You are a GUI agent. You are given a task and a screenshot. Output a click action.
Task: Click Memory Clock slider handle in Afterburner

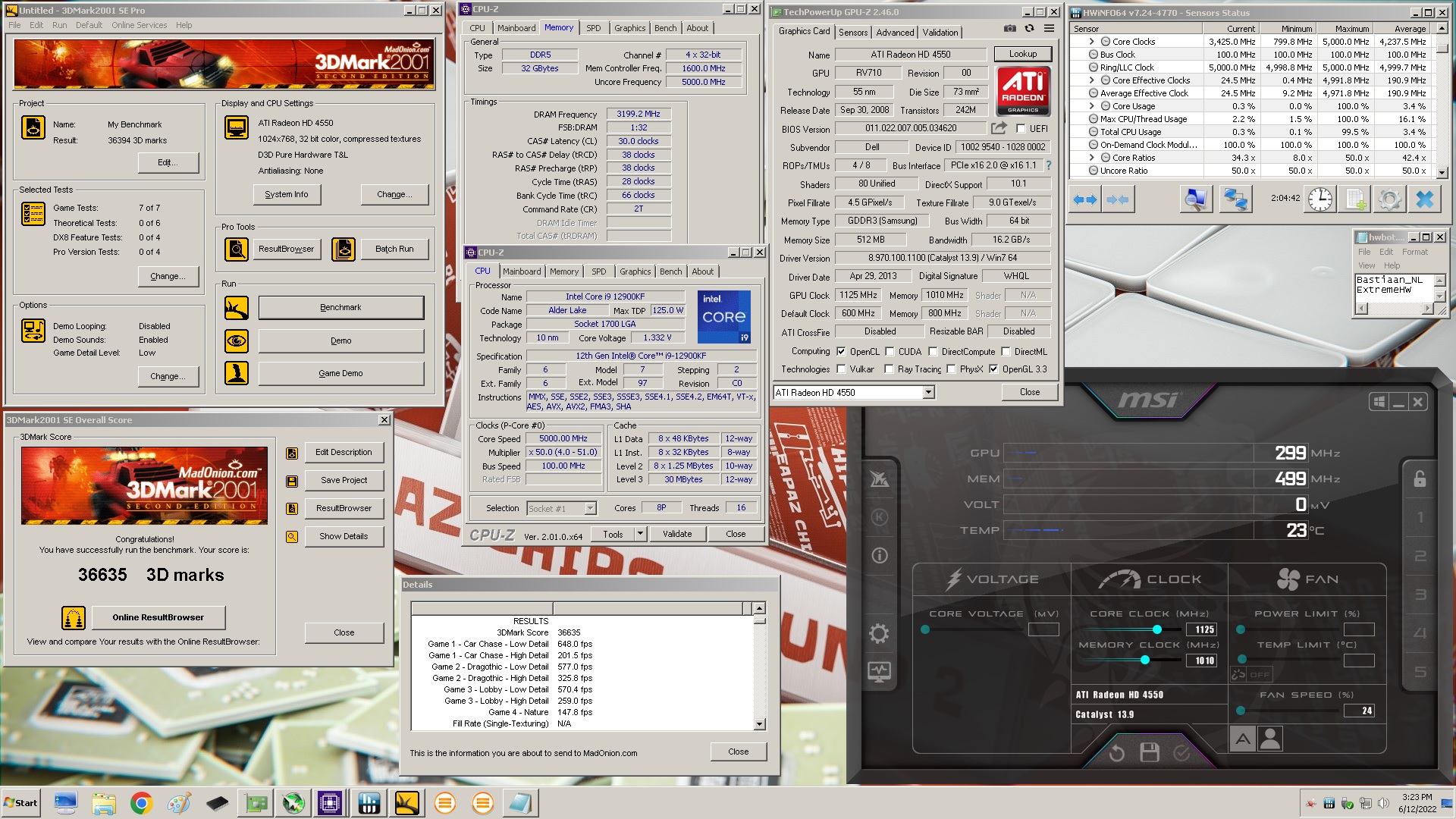pyautogui.click(x=1144, y=660)
